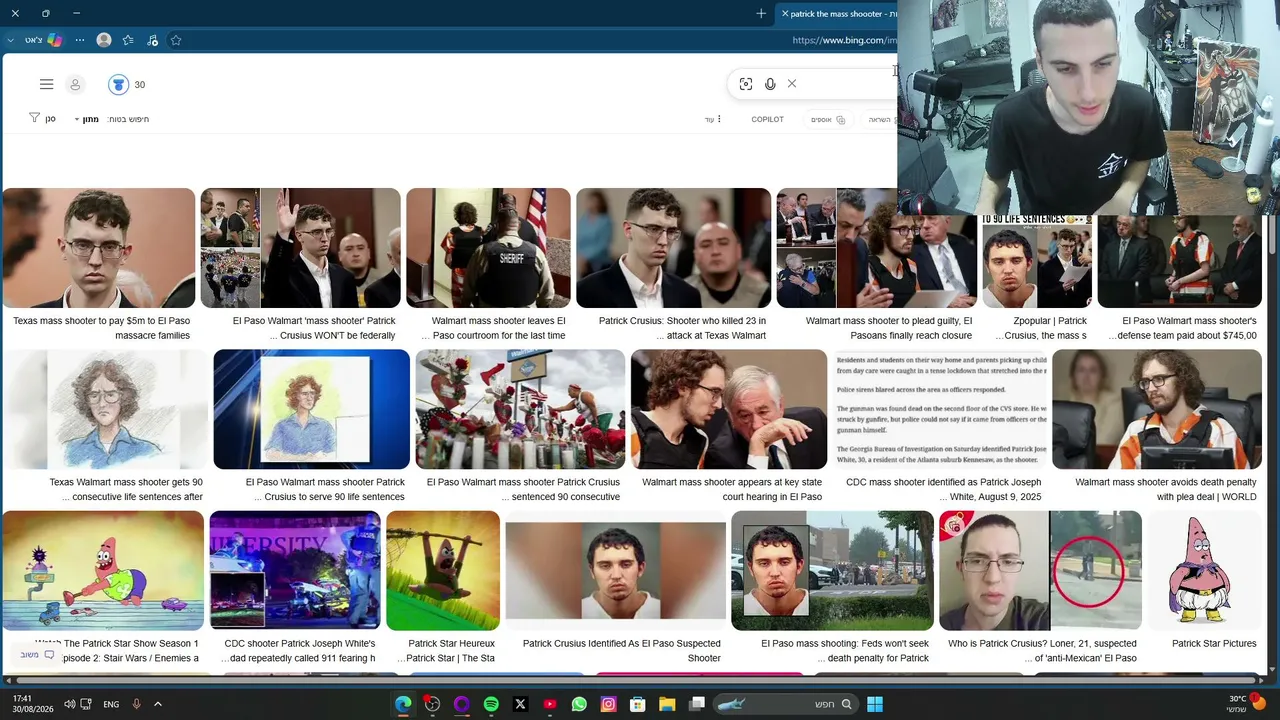Screen dimensions: 1280x720
Task: Open 'Walmart mass shooter appears at key state' caption
Action: 732,489
